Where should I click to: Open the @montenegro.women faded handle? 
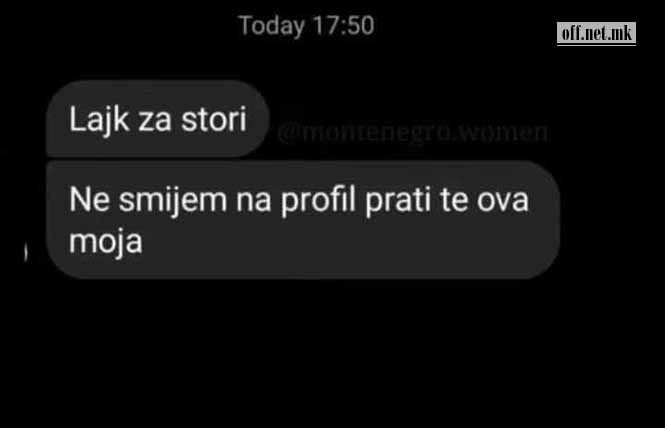pyautogui.click(x=413, y=132)
